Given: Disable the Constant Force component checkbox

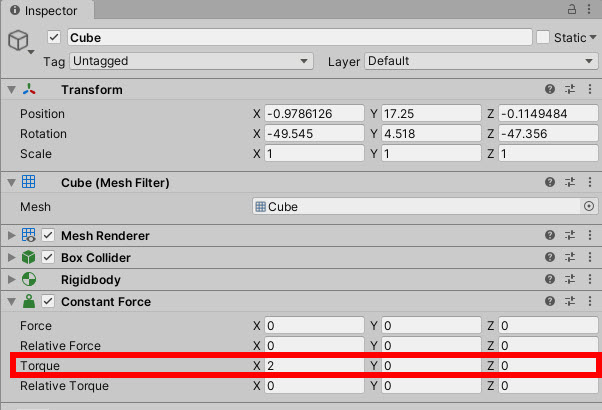Looking at the screenshot, I should click(x=48, y=301).
